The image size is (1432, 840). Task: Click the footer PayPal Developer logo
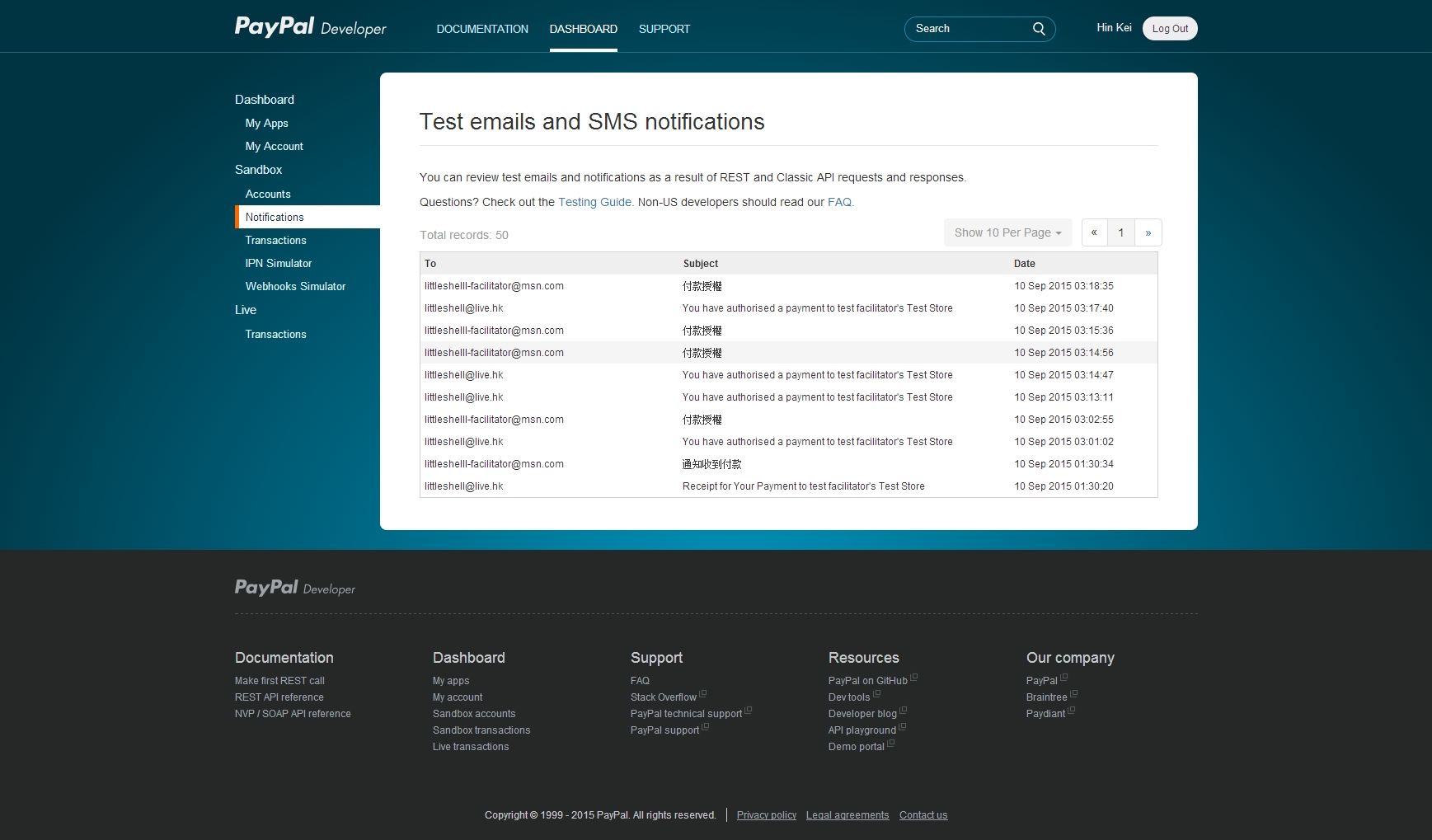[294, 588]
